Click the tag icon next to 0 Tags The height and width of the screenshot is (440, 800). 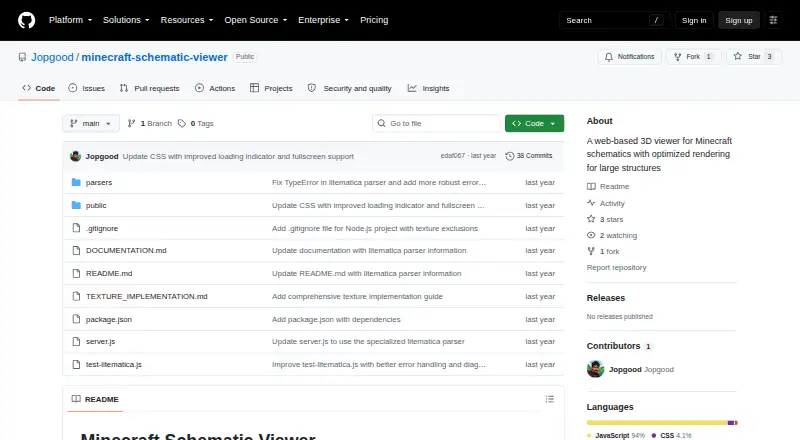182,124
